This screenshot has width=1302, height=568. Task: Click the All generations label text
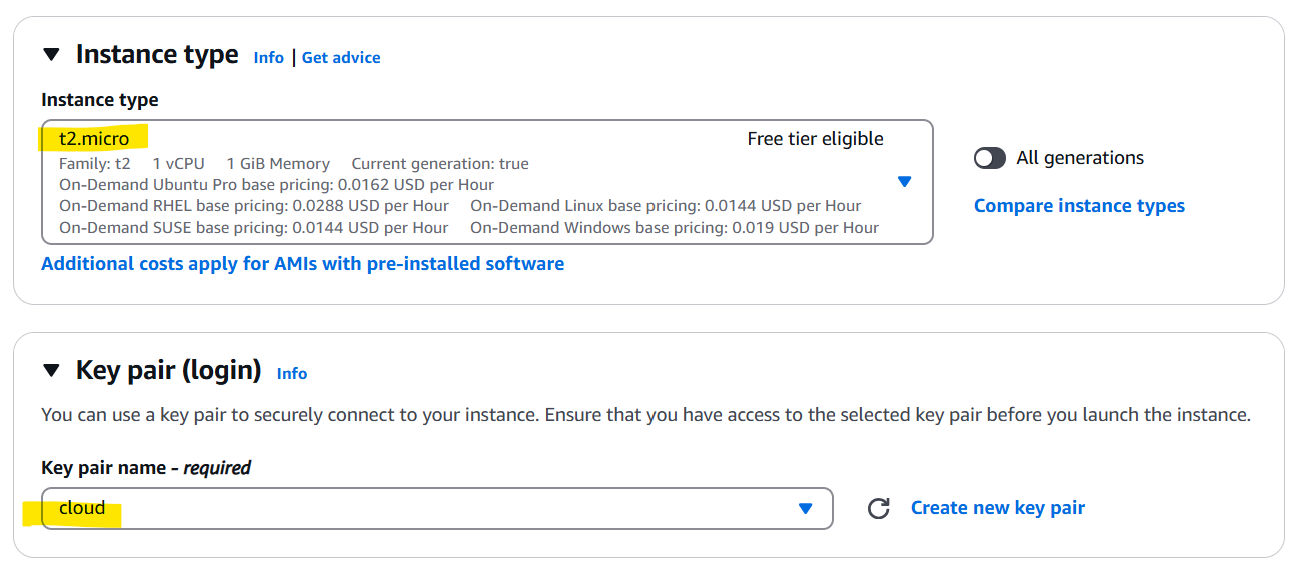pyautogui.click(x=1080, y=158)
